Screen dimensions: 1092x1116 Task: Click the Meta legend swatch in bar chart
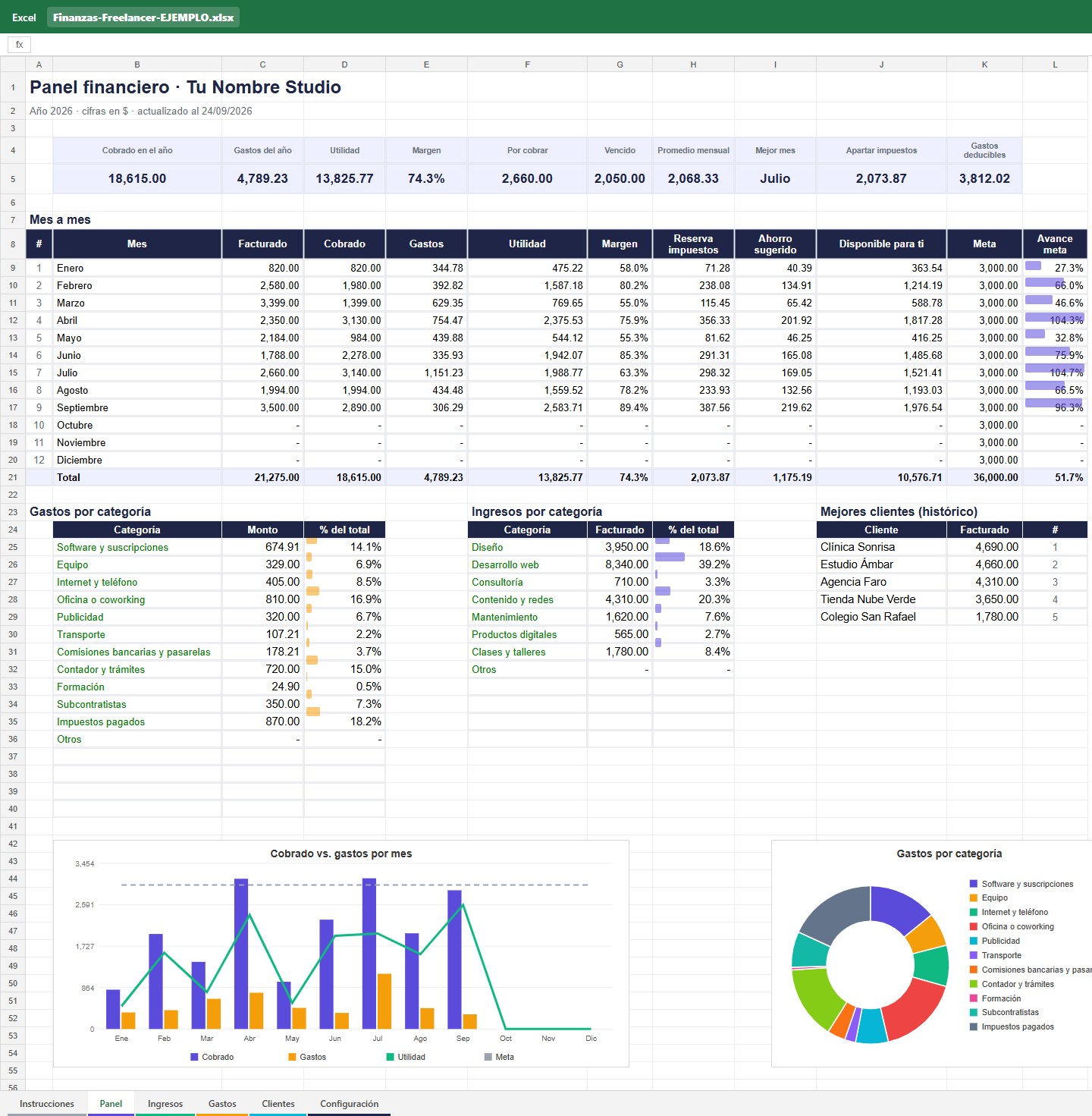pyautogui.click(x=488, y=1057)
